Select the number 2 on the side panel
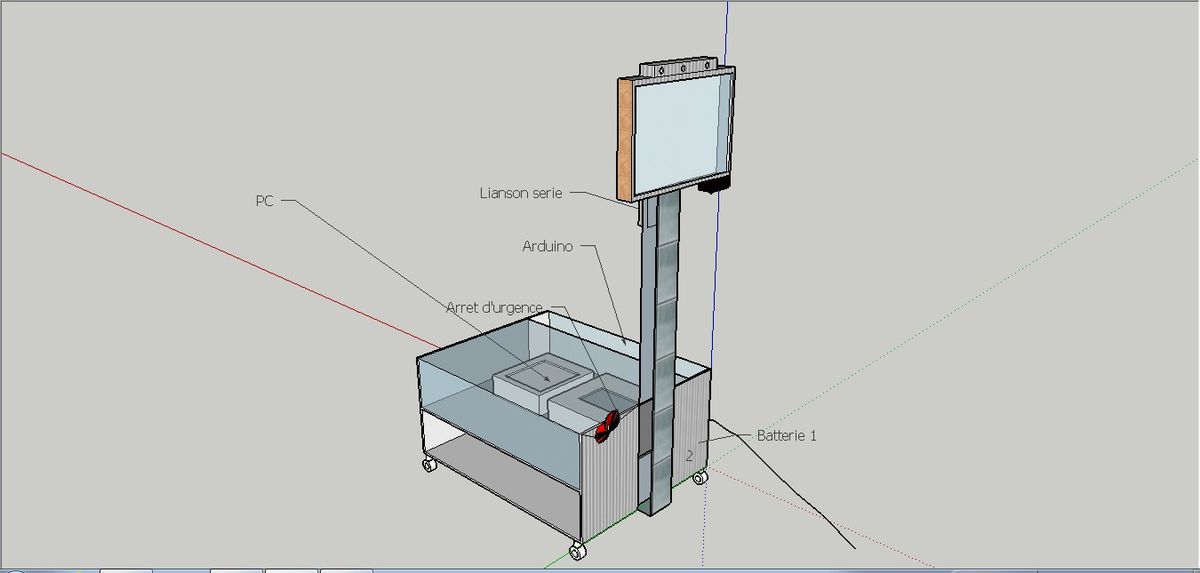 [x=690, y=456]
